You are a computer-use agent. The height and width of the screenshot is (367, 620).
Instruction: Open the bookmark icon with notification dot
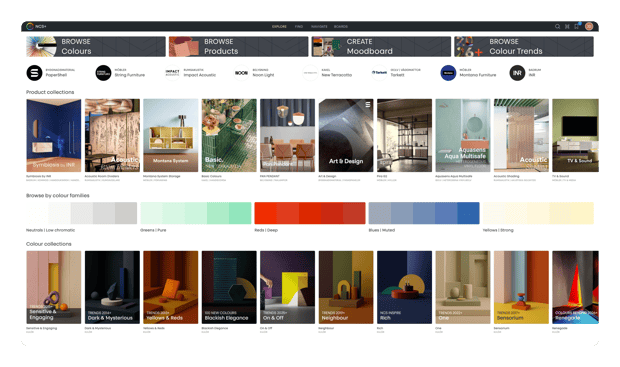point(577,26)
